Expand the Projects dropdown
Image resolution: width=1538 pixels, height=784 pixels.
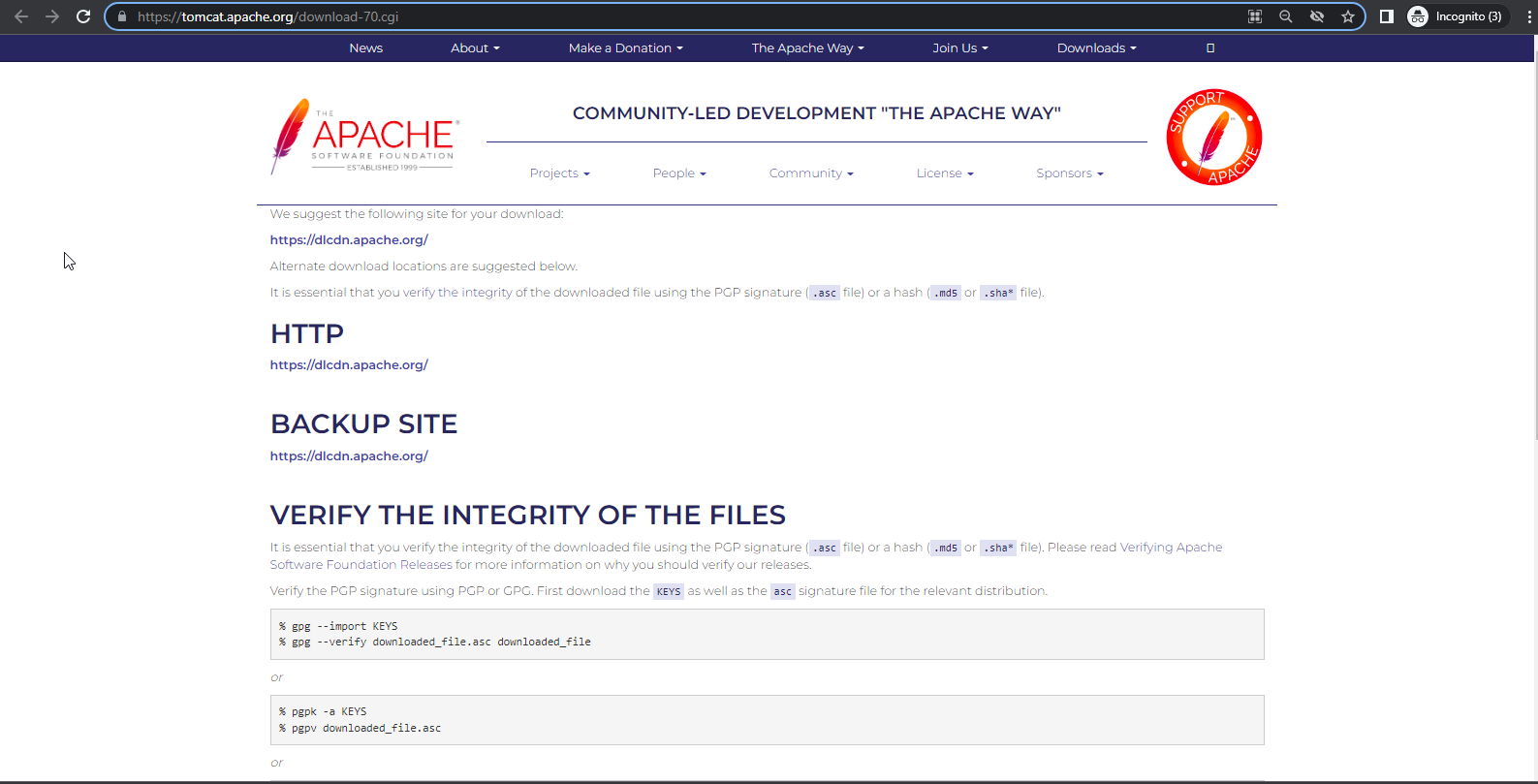pyautogui.click(x=559, y=173)
